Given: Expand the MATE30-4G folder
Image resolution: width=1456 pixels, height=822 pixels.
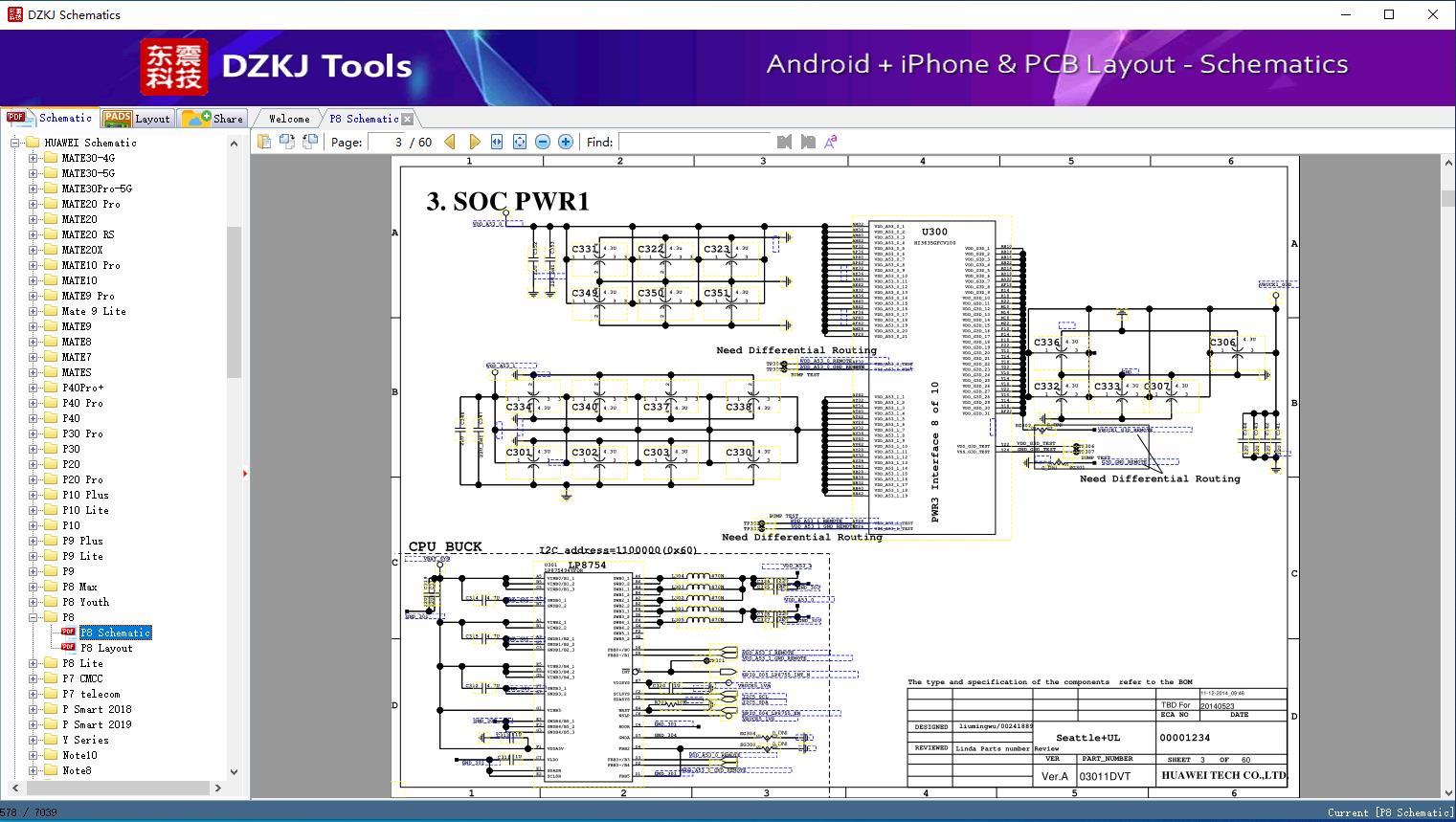Looking at the screenshot, I should coord(34,158).
